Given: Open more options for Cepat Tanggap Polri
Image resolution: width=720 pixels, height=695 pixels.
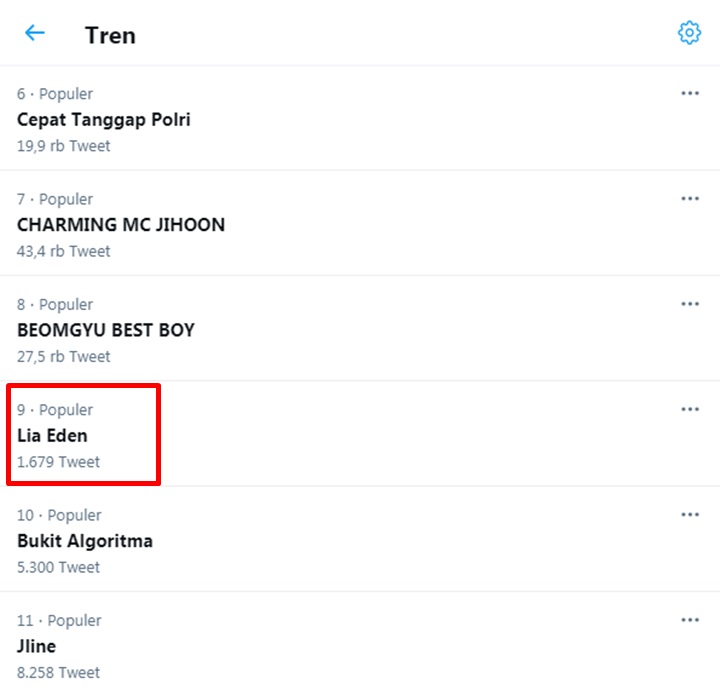Looking at the screenshot, I should 689,93.
